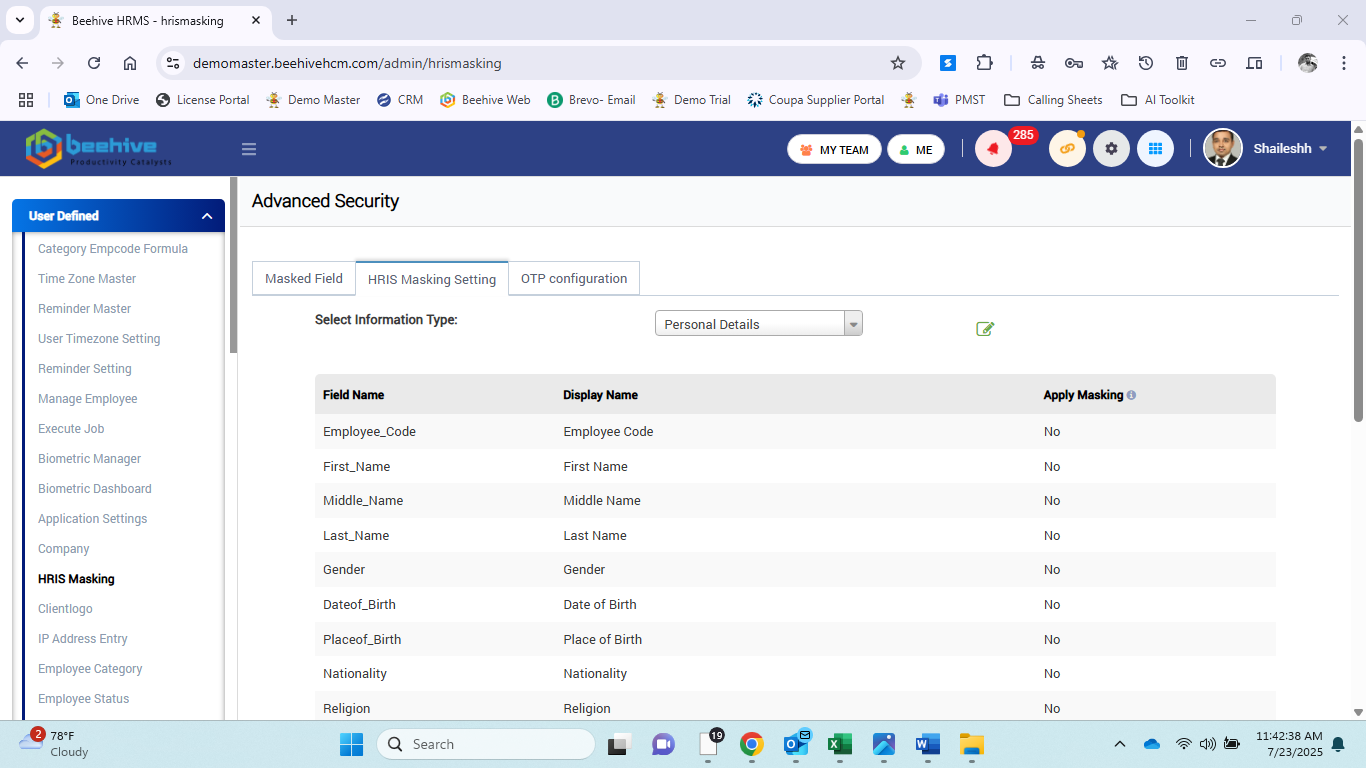Toggle the hamburger sidebar menu icon
The width and height of the screenshot is (1366, 768).
click(x=249, y=149)
